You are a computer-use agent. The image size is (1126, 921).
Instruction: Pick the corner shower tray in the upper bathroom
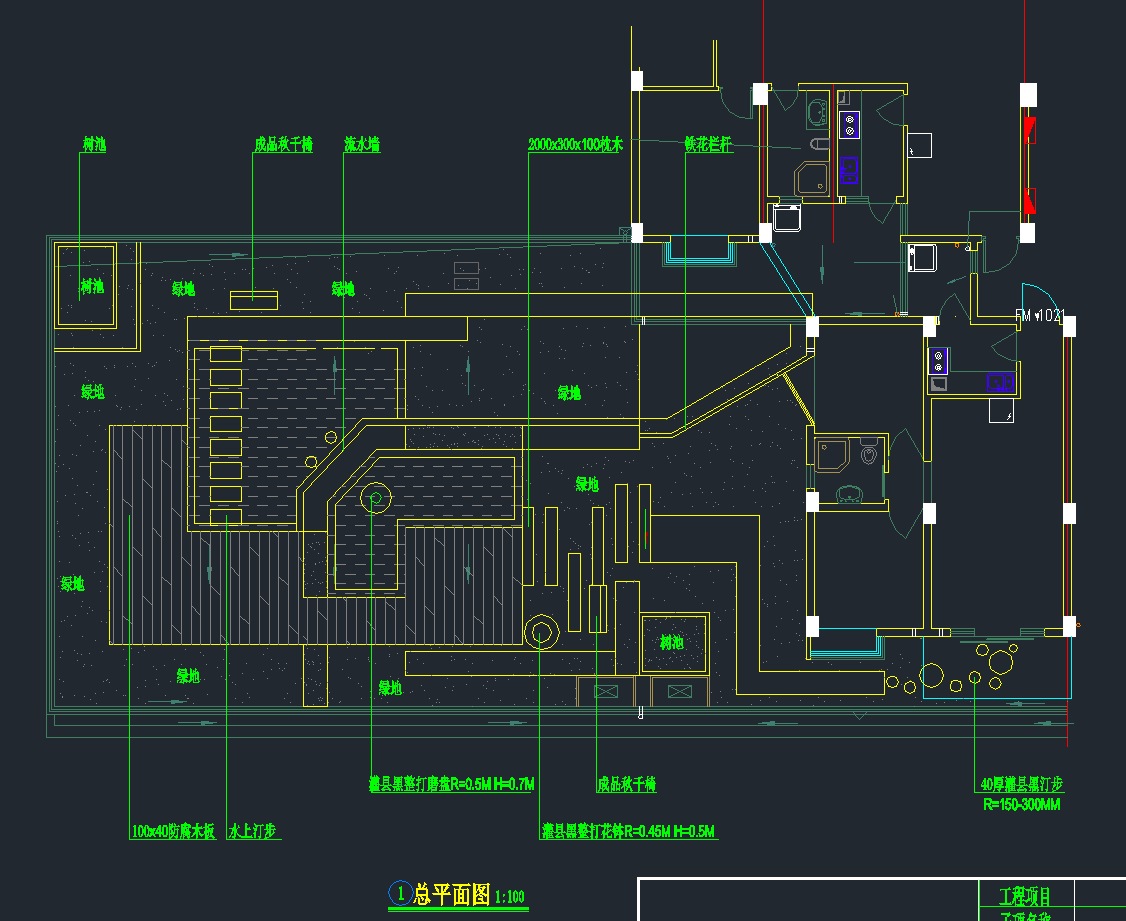tap(813, 179)
